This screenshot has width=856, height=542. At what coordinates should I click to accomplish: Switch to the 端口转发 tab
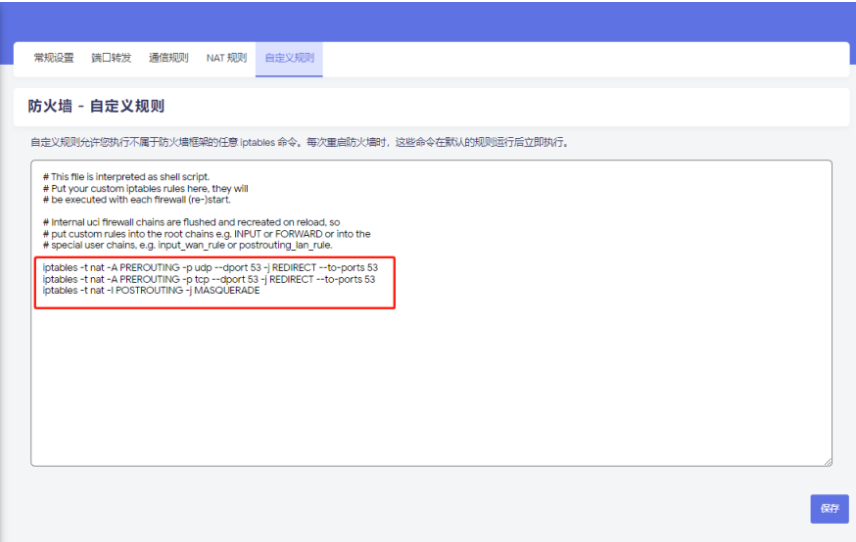point(111,58)
